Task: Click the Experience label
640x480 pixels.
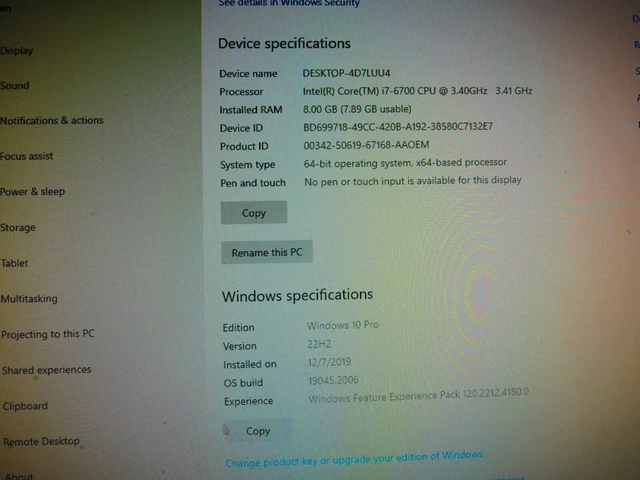Action: point(249,401)
